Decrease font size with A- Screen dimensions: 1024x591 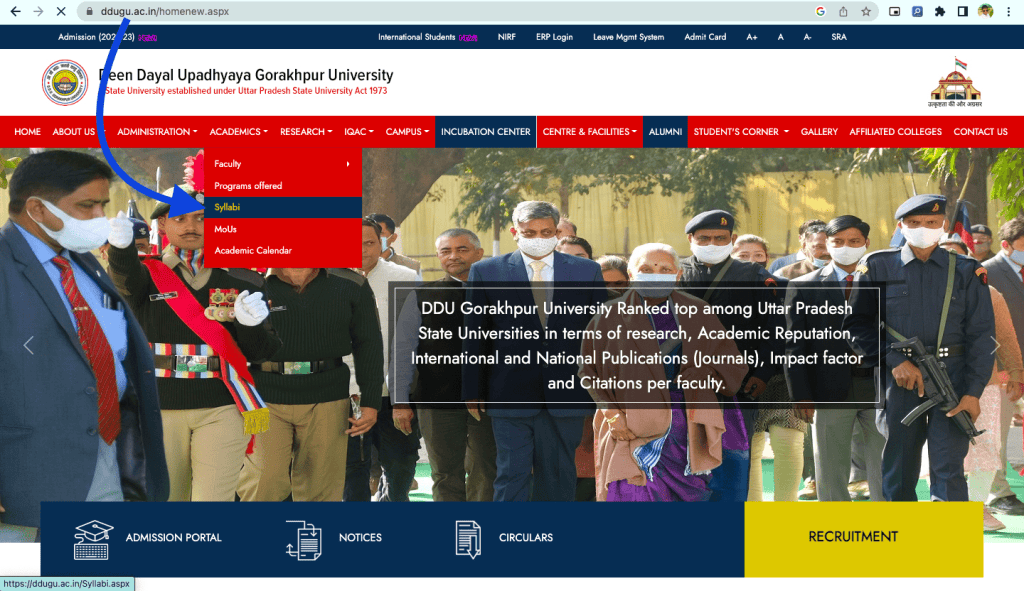(x=807, y=37)
